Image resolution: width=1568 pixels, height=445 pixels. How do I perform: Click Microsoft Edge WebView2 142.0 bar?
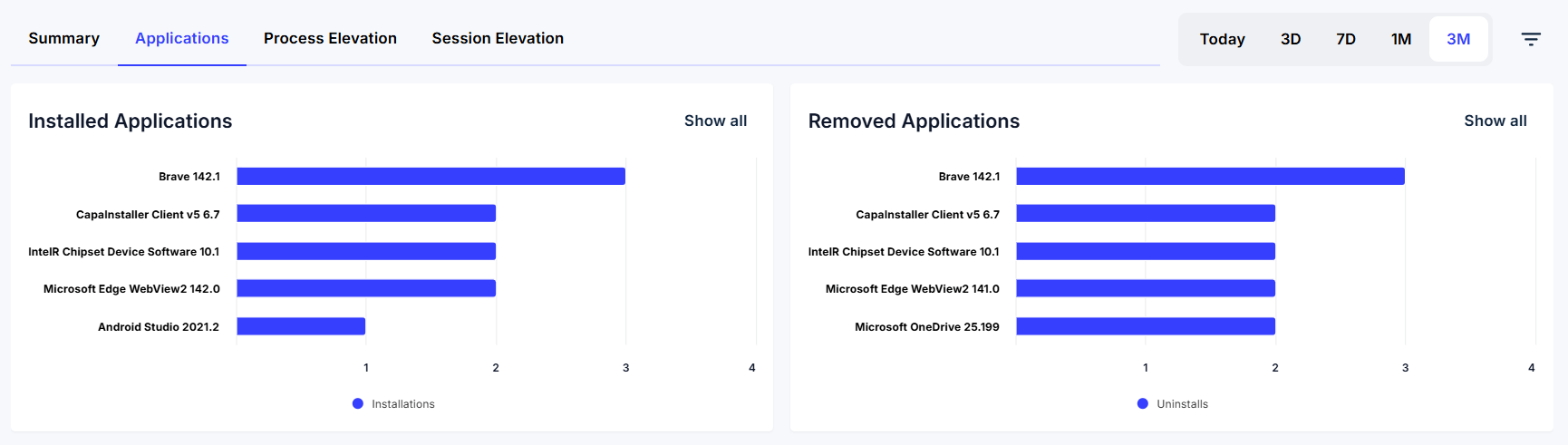[366, 288]
